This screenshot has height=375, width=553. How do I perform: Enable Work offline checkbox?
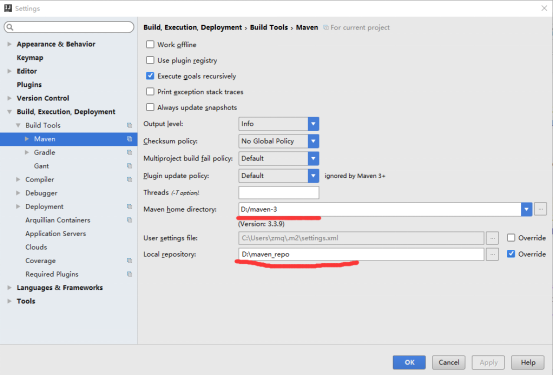[150, 44]
